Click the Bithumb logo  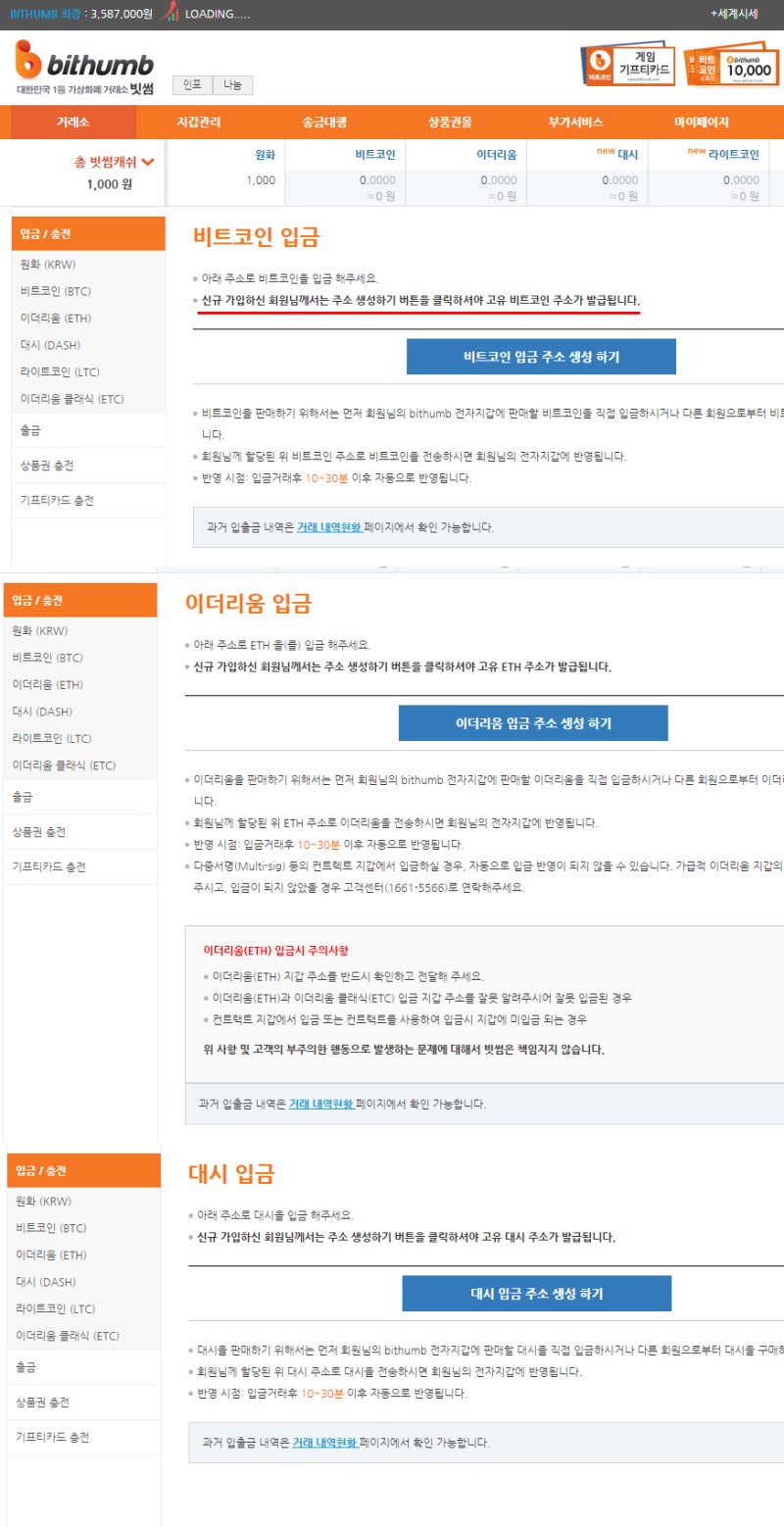[x=81, y=65]
